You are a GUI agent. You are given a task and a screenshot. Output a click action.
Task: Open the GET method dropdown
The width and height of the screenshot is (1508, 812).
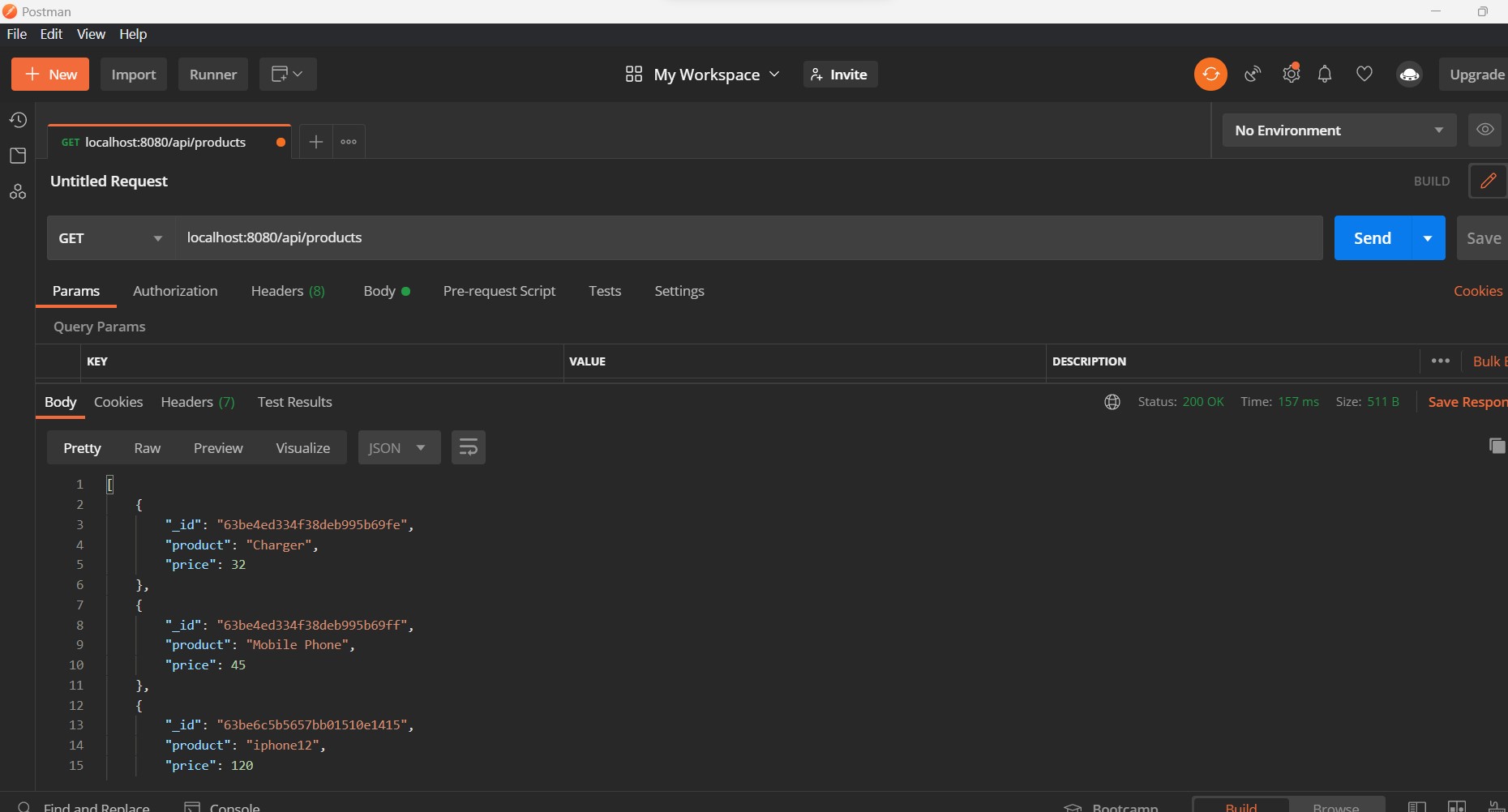pyautogui.click(x=109, y=237)
